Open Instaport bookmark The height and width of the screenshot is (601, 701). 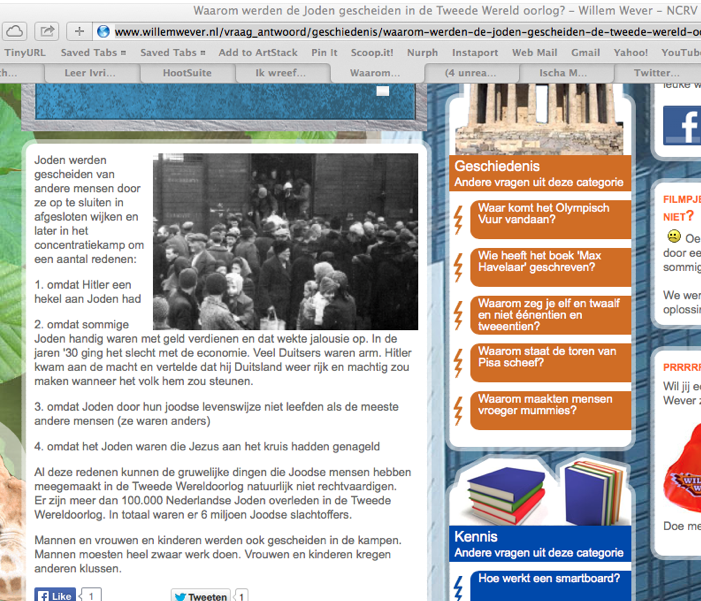475,53
